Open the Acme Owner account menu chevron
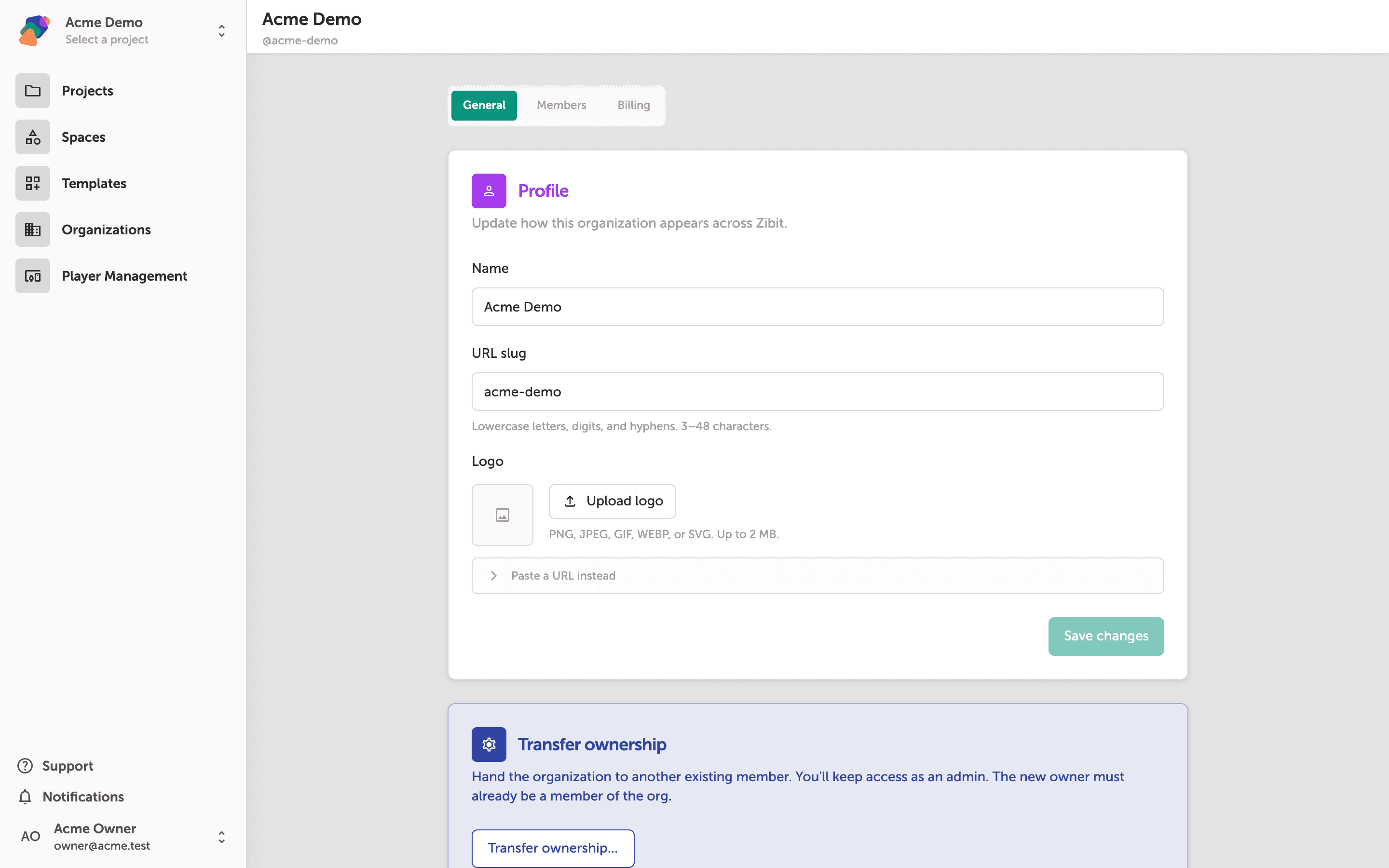 point(221,837)
